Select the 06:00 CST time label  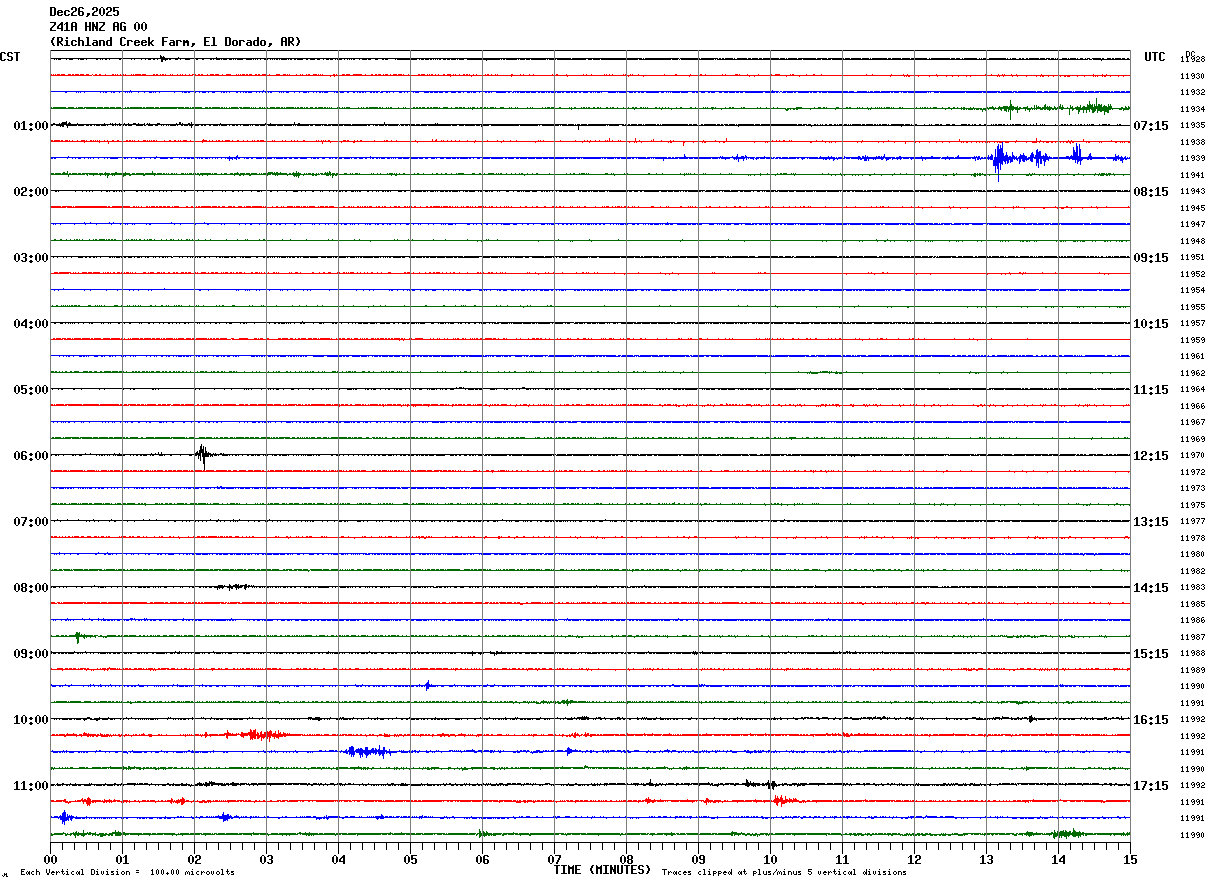tap(30, 456)
